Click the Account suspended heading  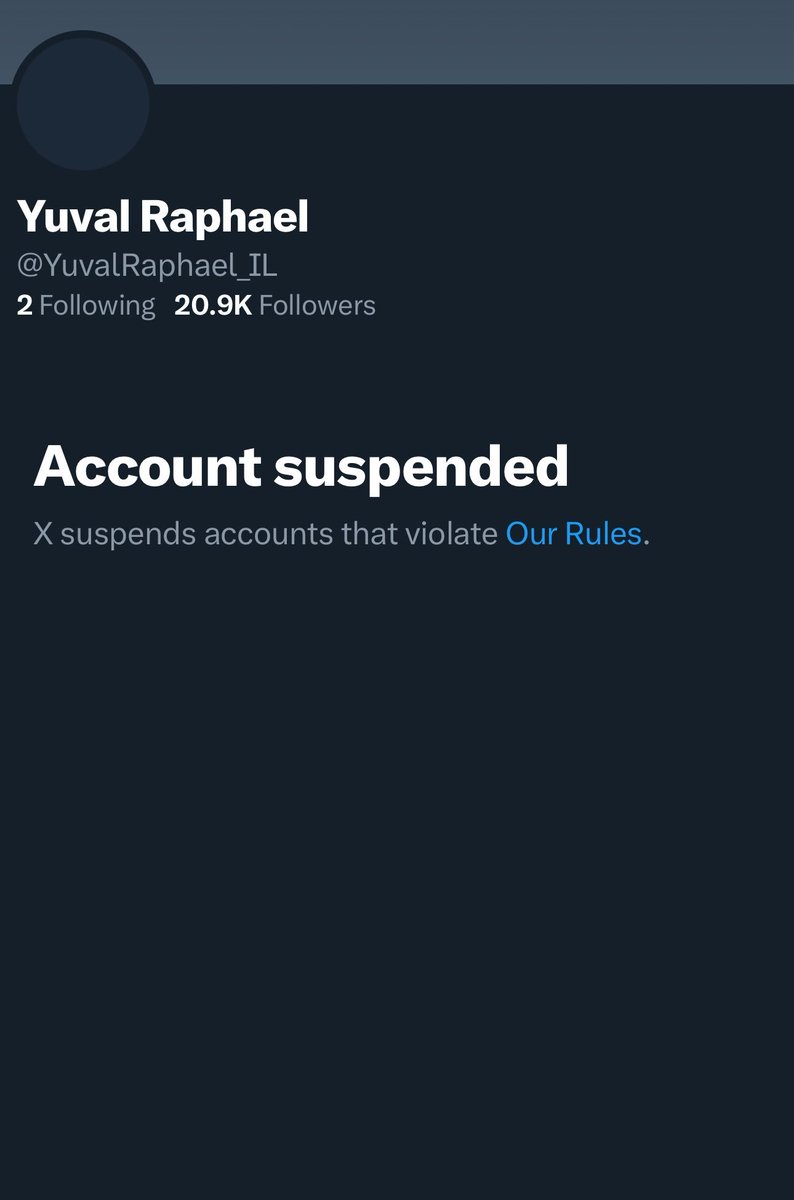(x=301, y=465)
